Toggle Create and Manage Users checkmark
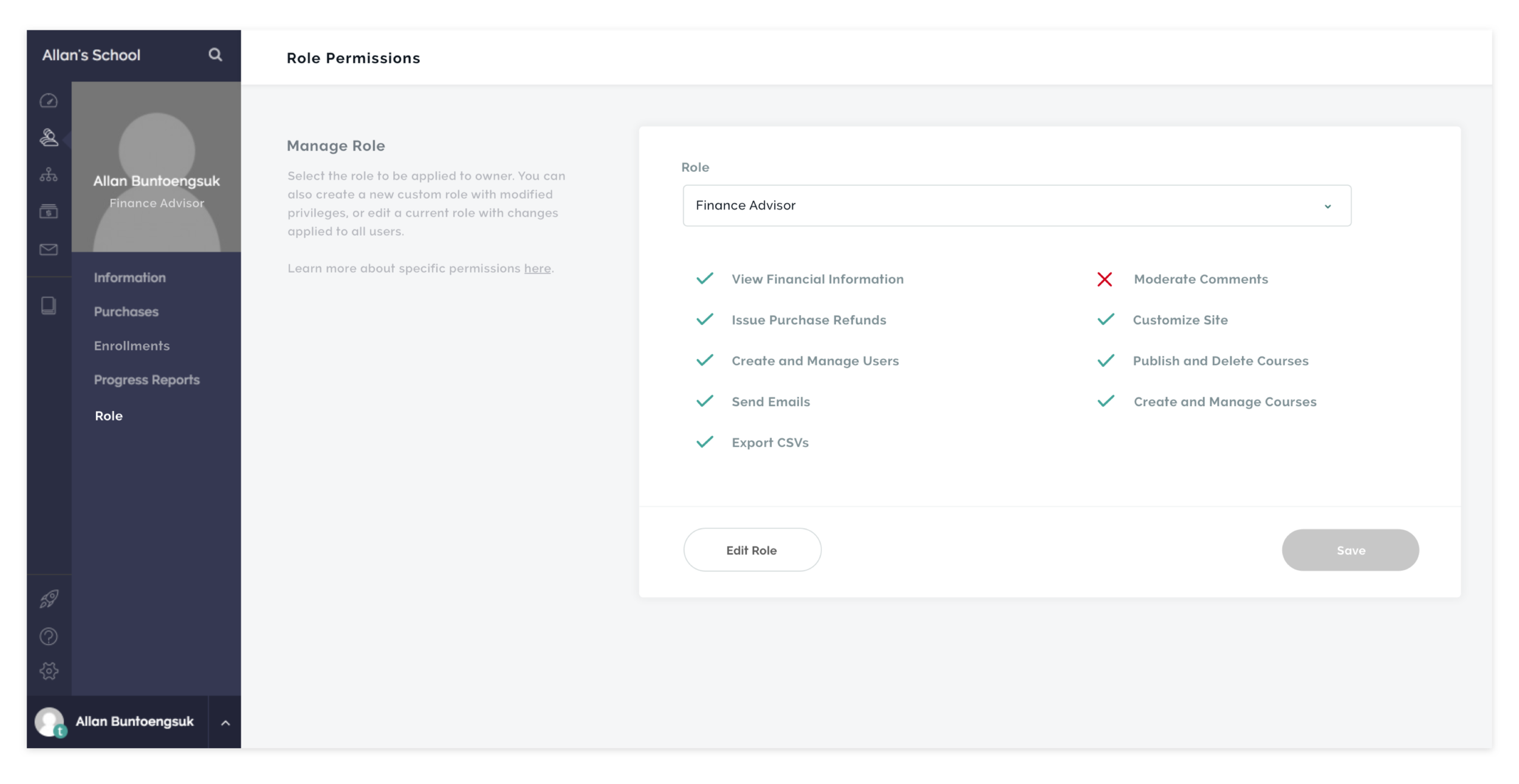1519x784 pixels. click(705, 361)
